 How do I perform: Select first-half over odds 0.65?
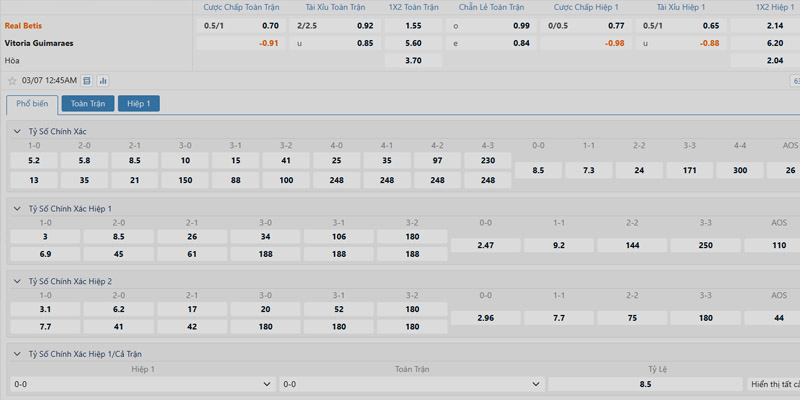coord(681,26)
